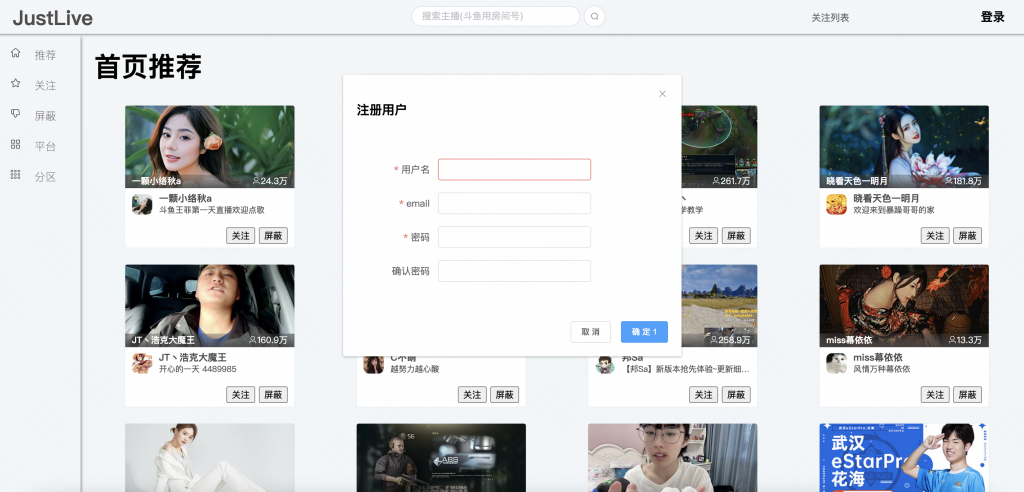This screenshot has height=492, width=1024.
Task: Open the 推荐 home section in sidebar
Action: tap(33, 54)
